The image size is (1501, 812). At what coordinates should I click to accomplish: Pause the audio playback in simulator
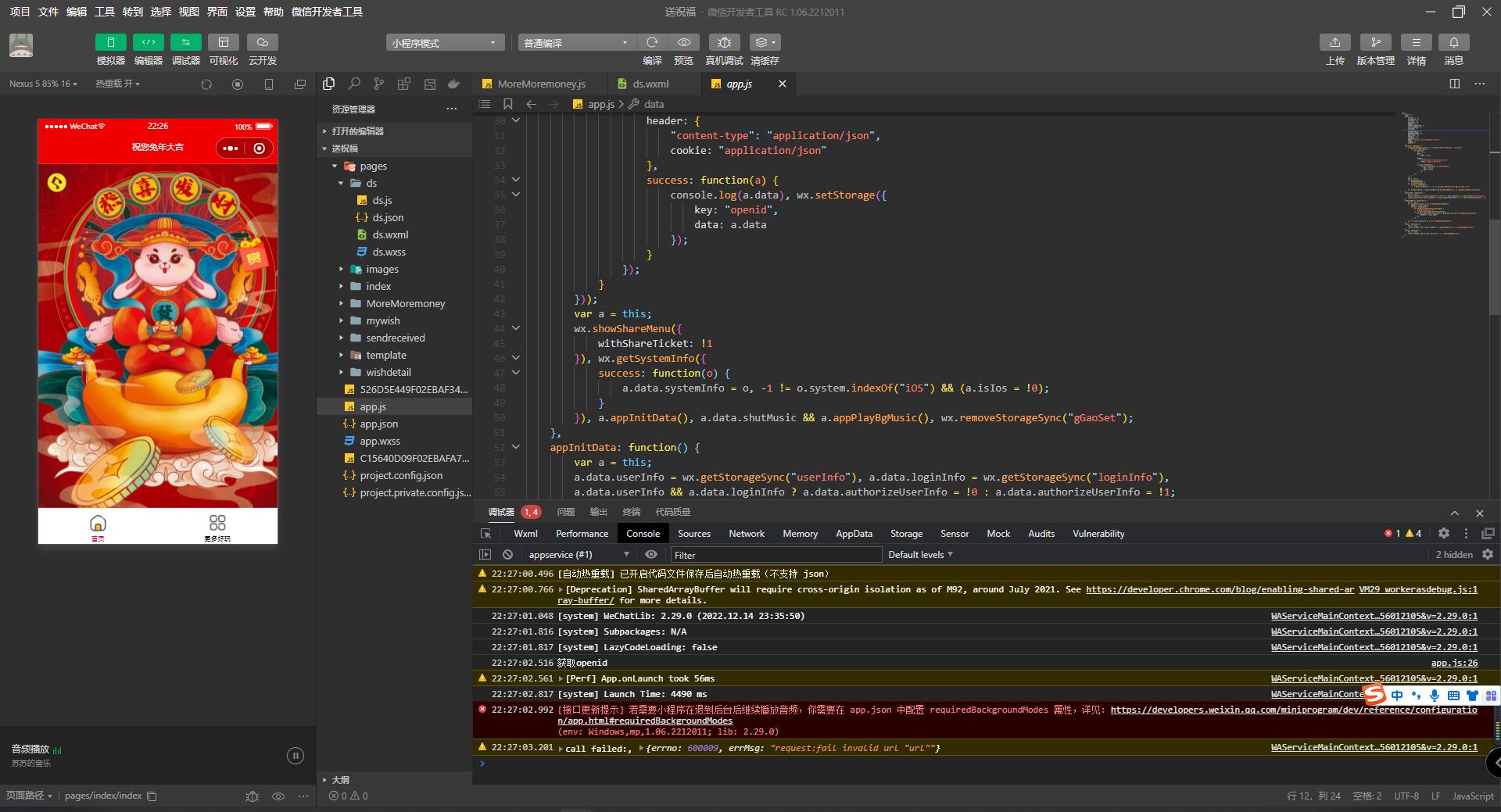pyautogui.click(x=295, y=756)
